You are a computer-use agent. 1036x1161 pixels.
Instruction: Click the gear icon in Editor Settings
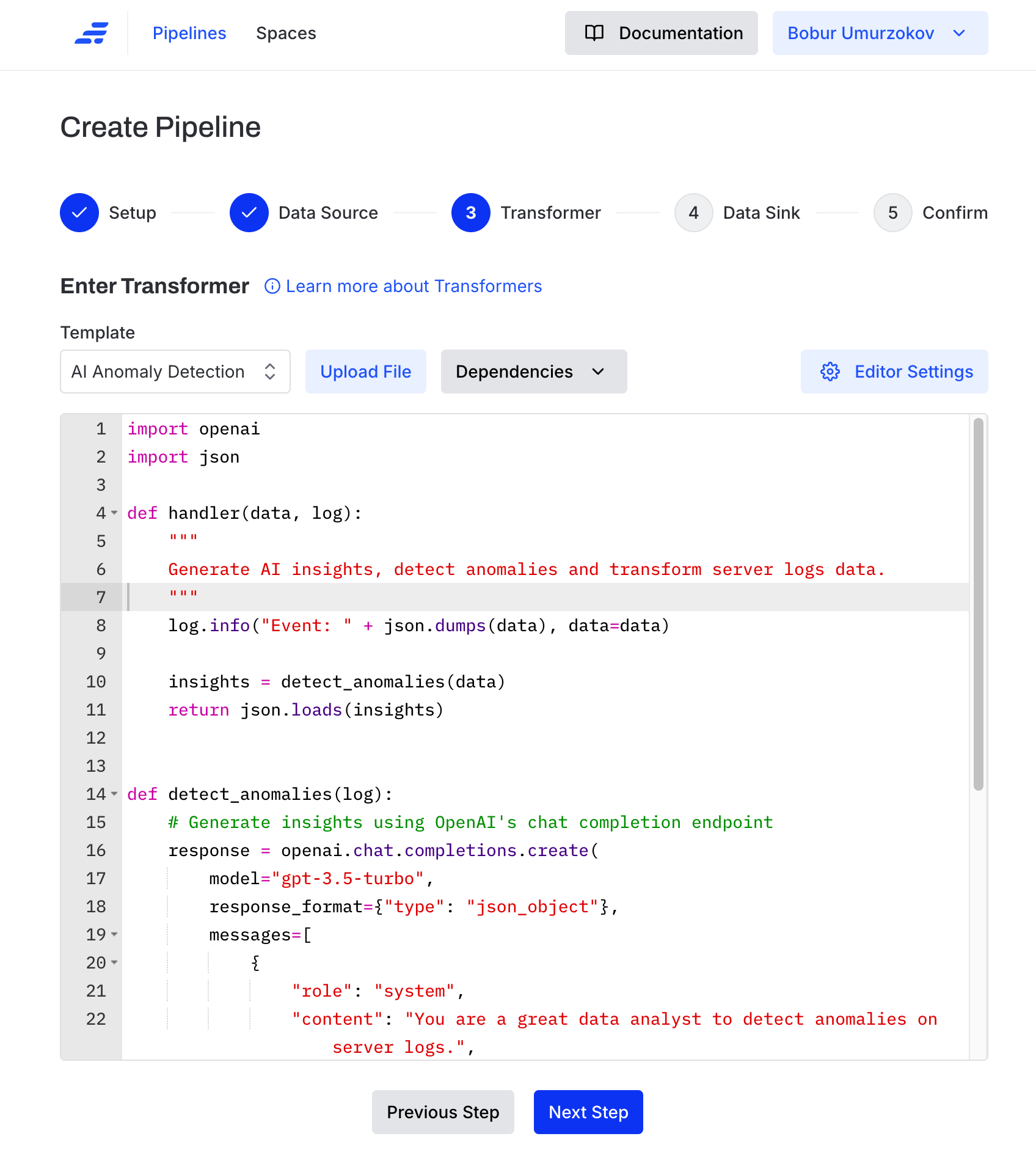(x=830, y=372)
